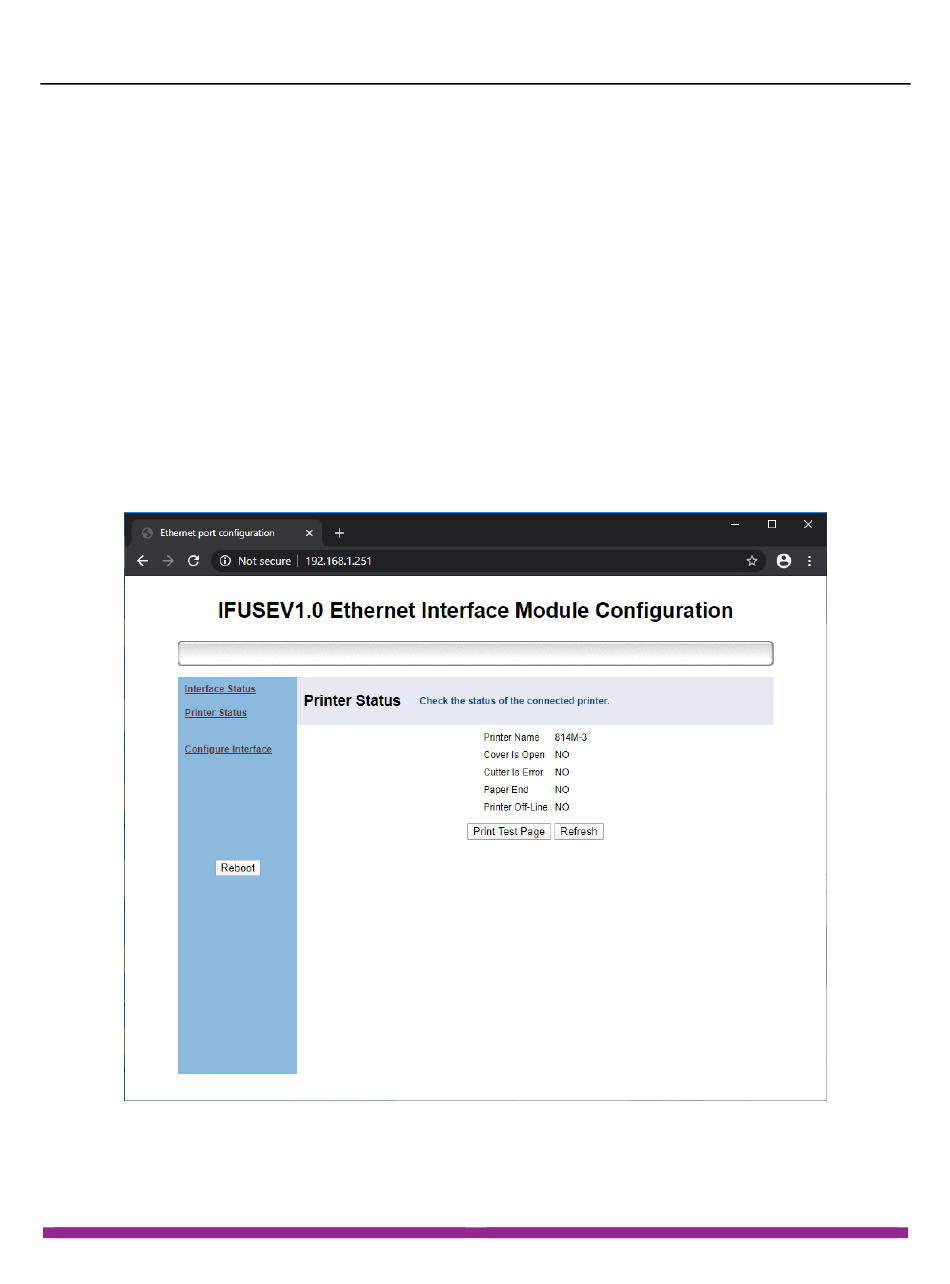Reload the page with the refresh icon
Viewport: 950px width, 1284px height.
[x=194, y=561]
